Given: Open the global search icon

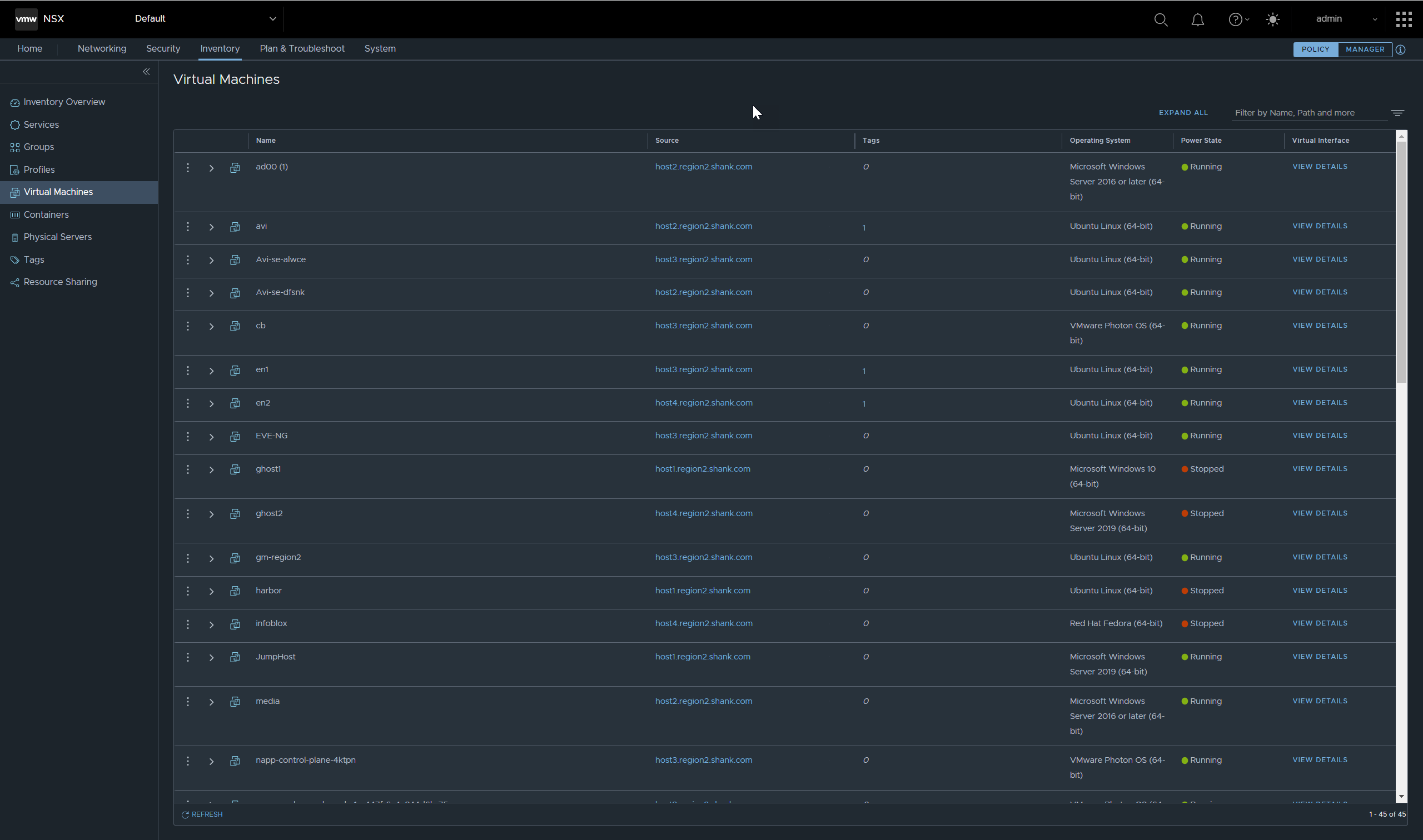Looking at the screenshot, I should coord(1160,19).
